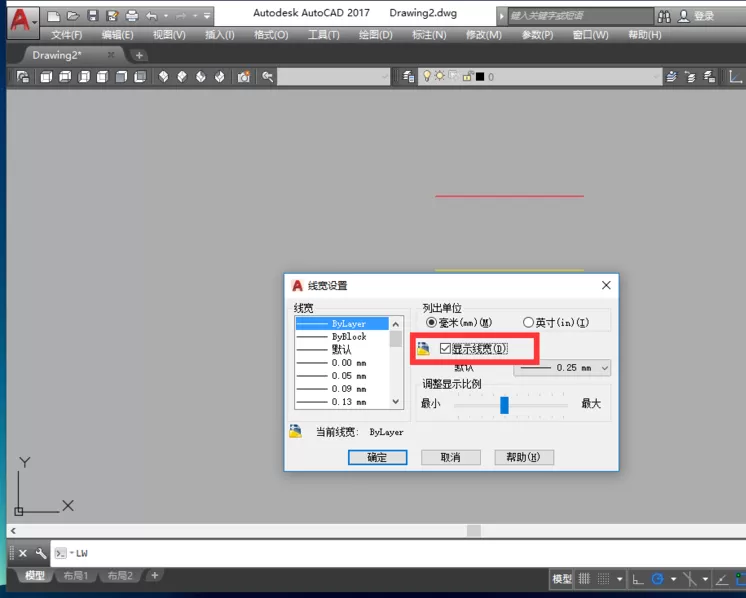The image size is (746, 598).
Task: Select 2D wireframe visual style cube
Action: 46,77
